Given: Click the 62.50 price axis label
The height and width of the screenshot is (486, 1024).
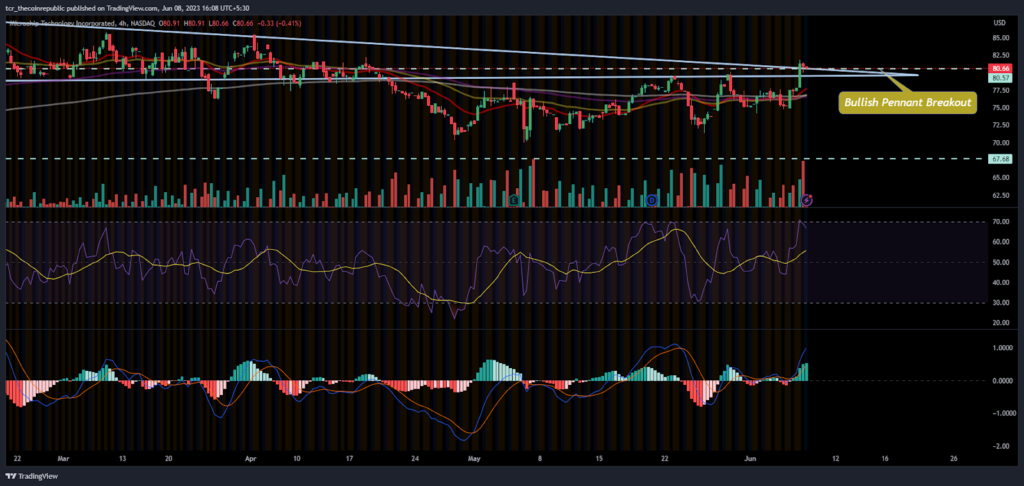Looking at the screenshot, I should pyautogui.click(x=1000, y=195).
